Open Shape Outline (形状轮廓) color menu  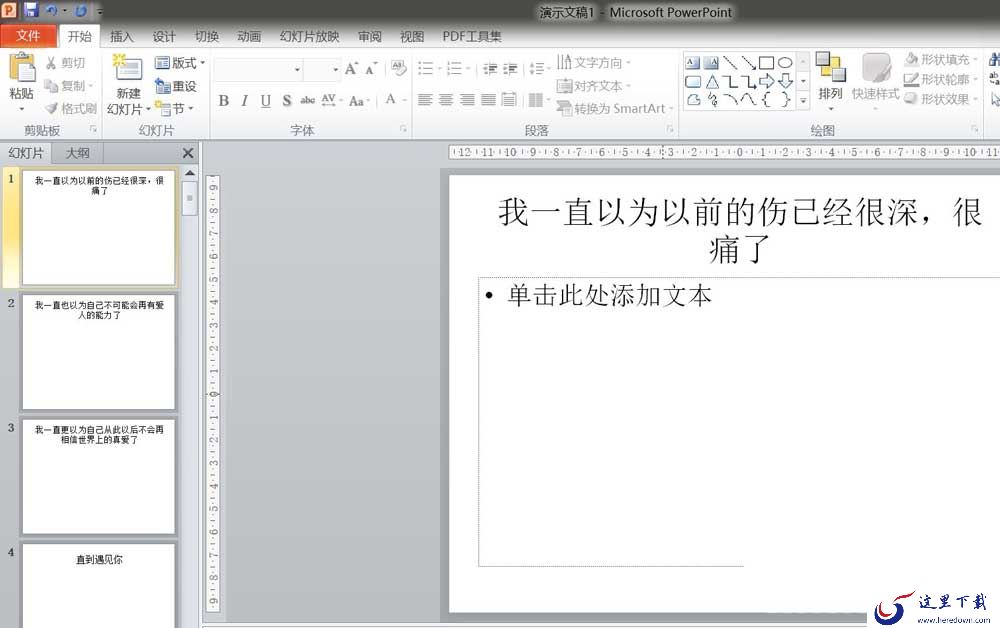(x=941, y=80)
